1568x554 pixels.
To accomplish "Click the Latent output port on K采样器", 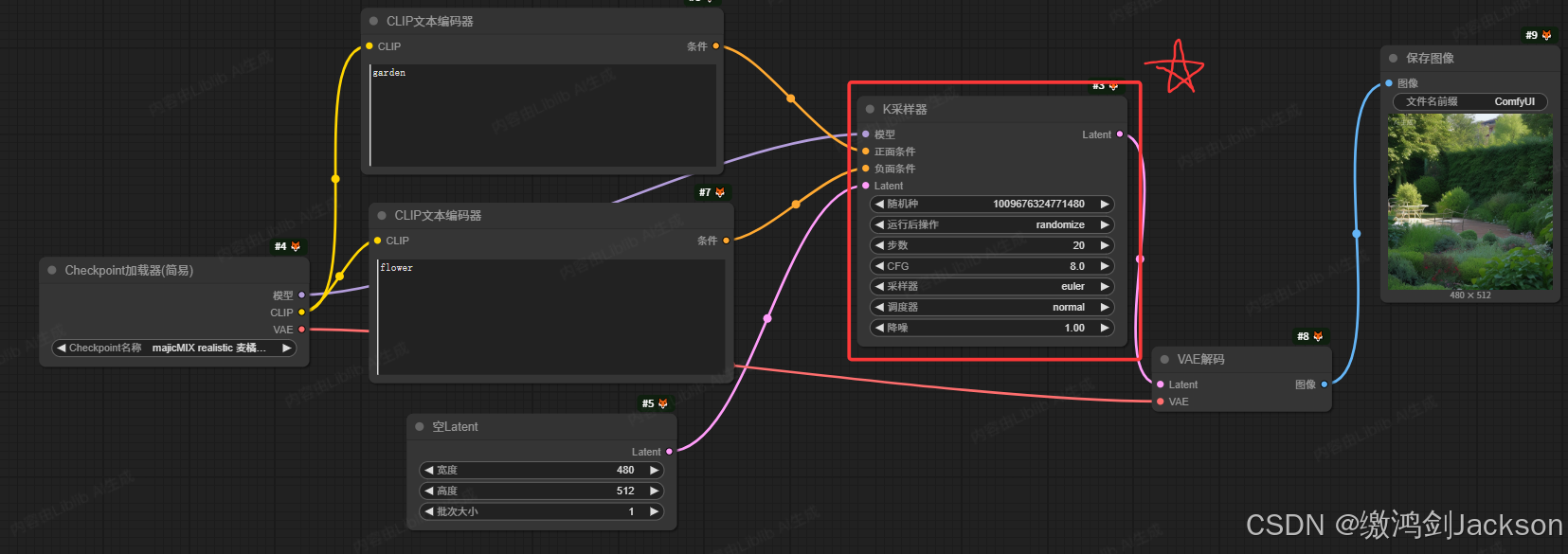I will coord(1120,134).
